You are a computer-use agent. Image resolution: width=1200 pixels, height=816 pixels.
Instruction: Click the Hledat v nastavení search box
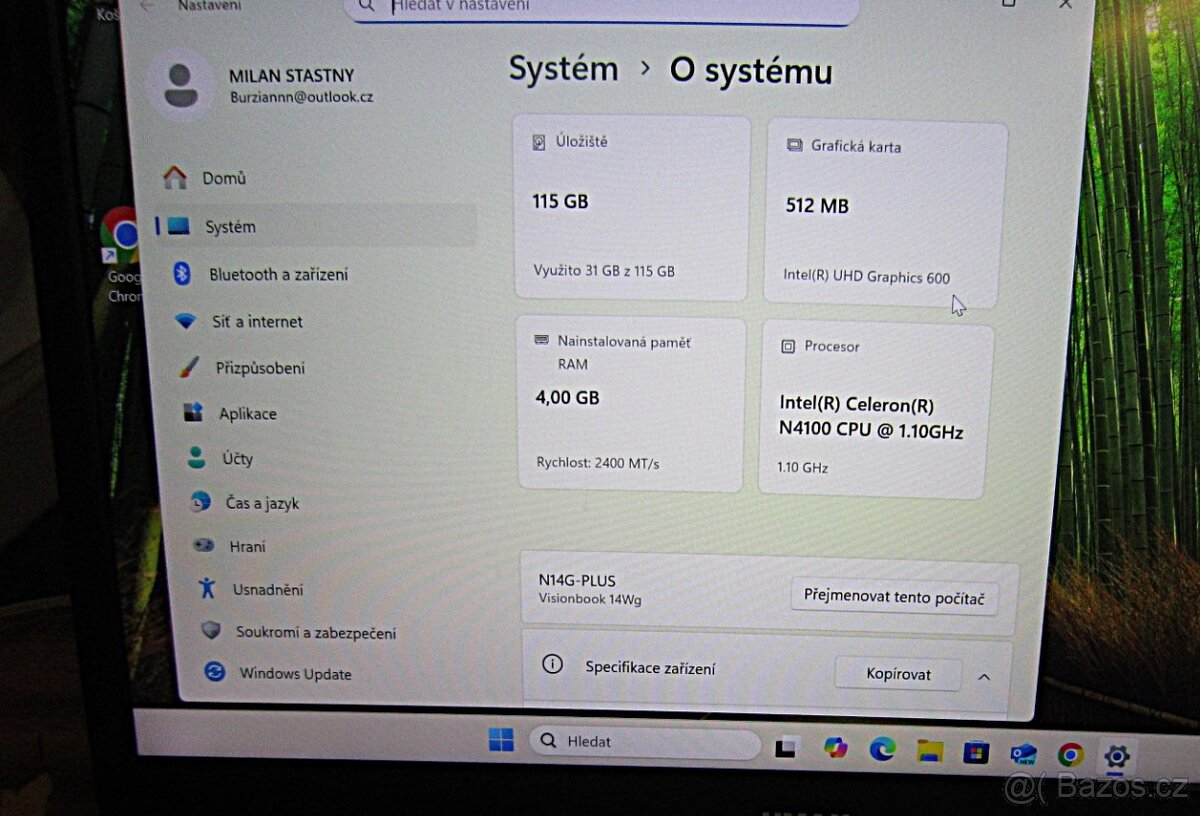(x=600, y=6)
